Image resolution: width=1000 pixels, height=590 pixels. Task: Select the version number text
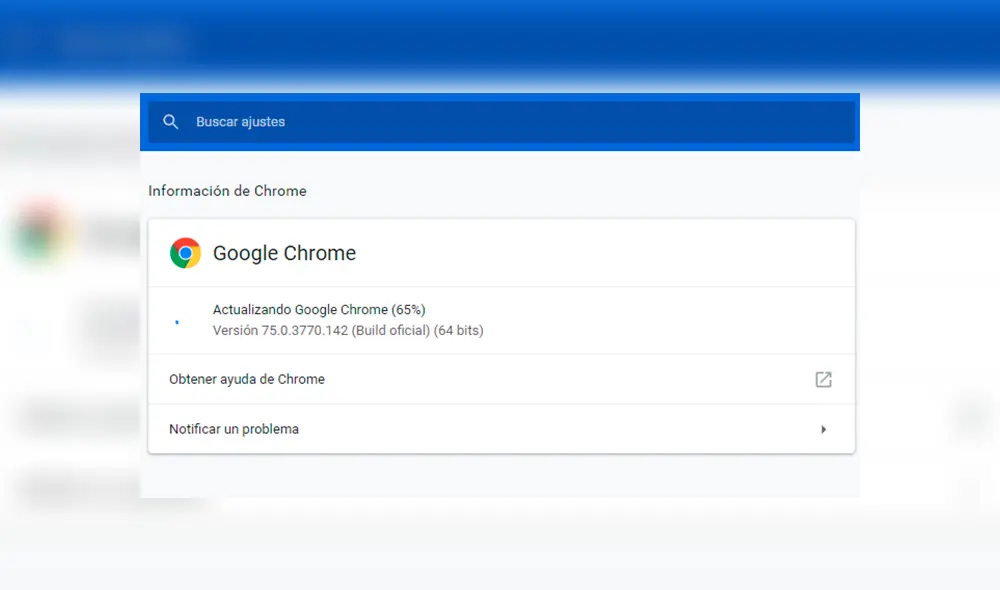348,330
